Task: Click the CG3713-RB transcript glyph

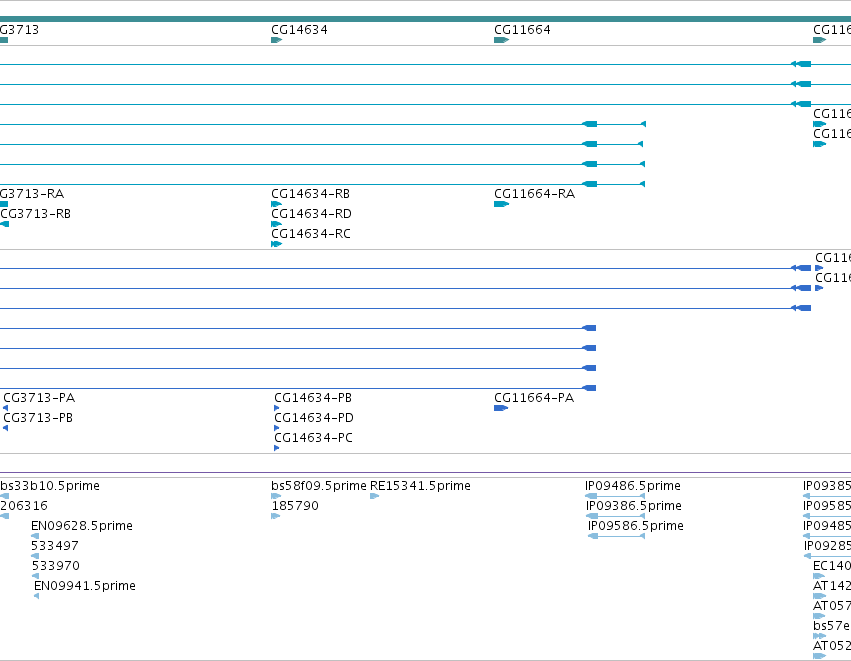Action: point(4,224)
